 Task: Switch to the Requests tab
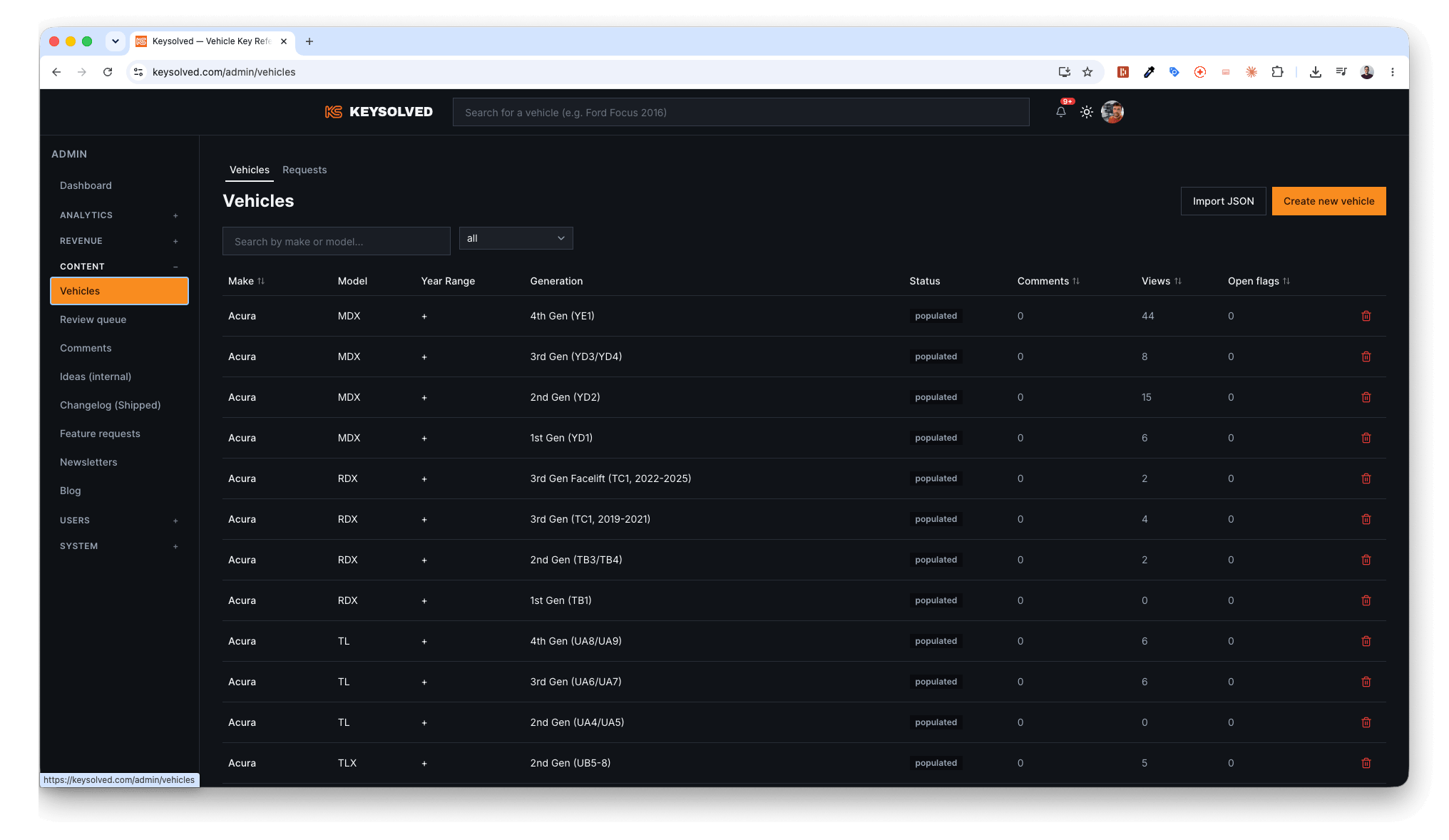coord(304,170)
